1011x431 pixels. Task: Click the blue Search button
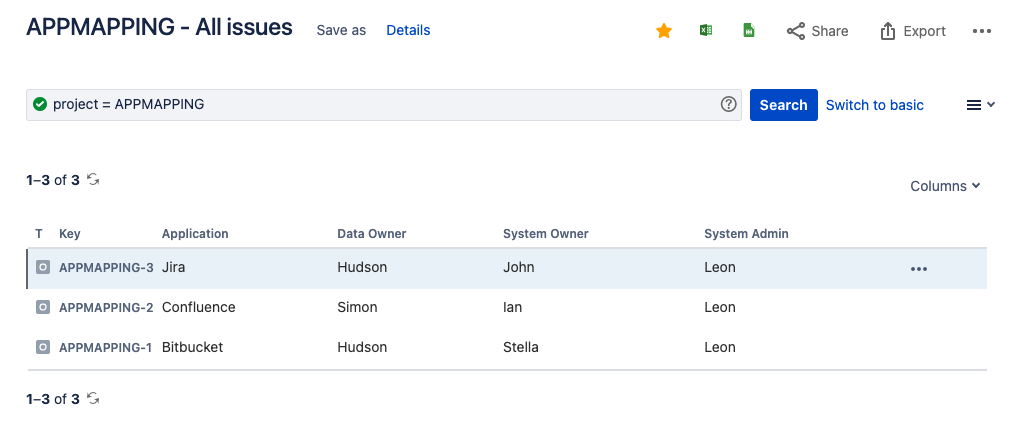(783, 105)
